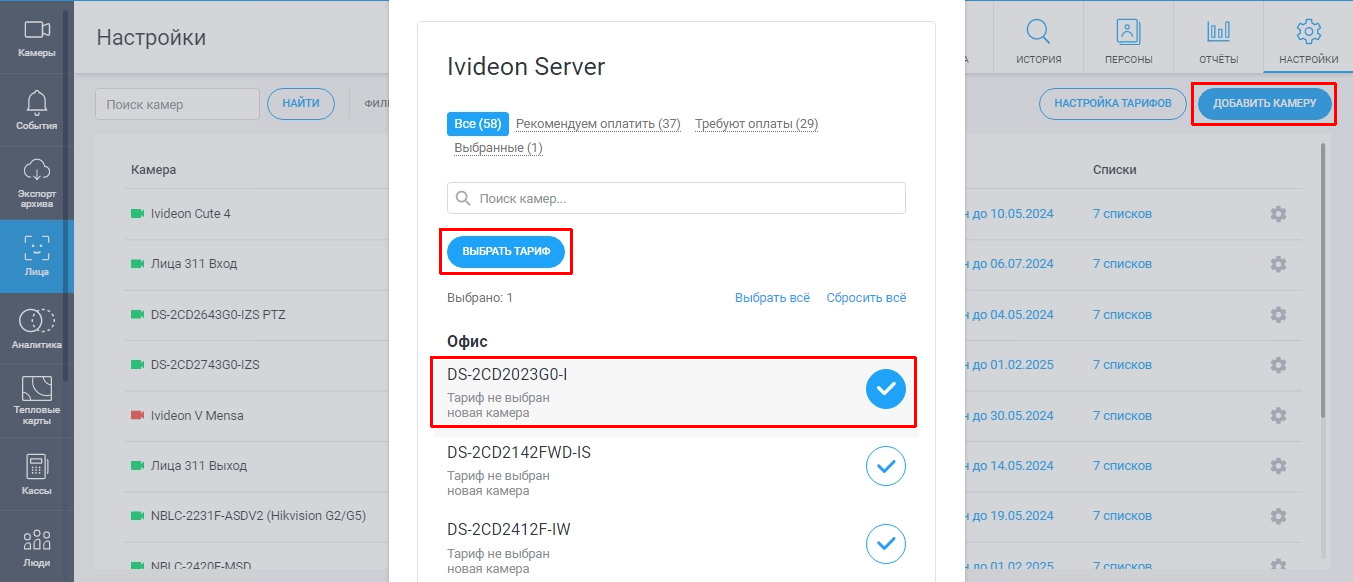Uncheck the DS-2CD2023G0-I camera checkmark
This screenshot has height=582, width=1353.
[885, 389]
